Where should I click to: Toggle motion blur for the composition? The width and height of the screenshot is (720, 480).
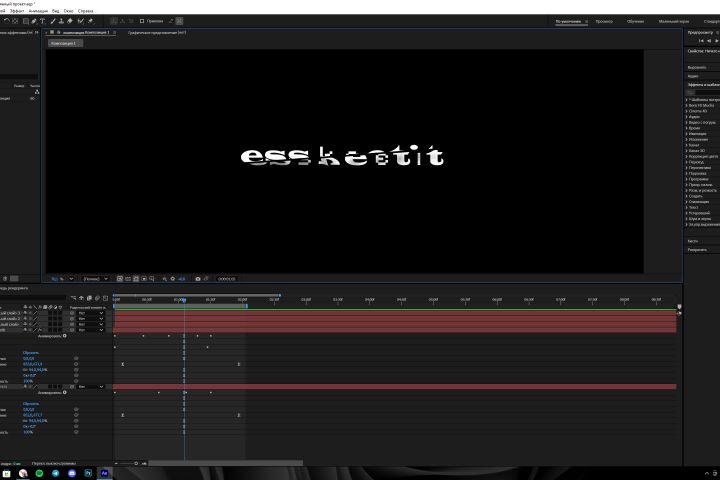[x=97, y=298]
